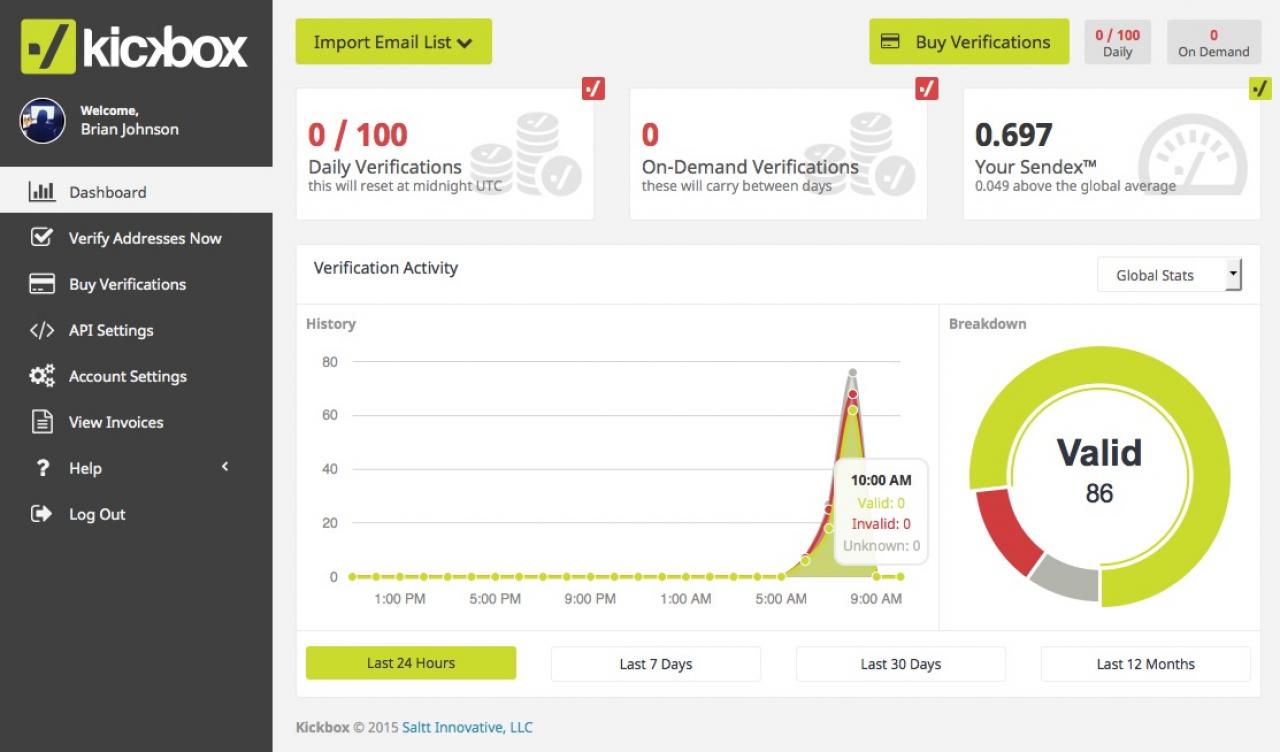This screenshot has width=1280, height=752.
Task: Navigate to API Settings
Action: coord(136,330)
